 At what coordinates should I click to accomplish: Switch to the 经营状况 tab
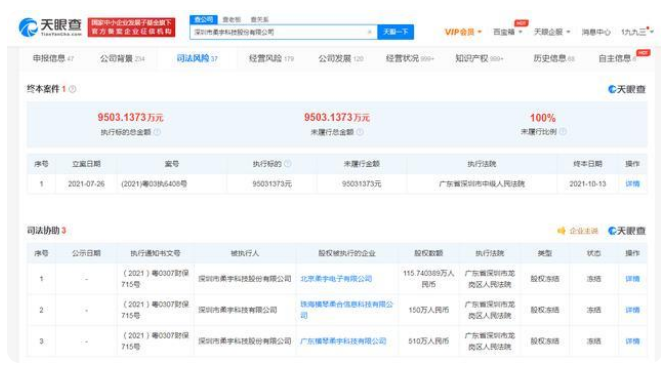[x=410, y=59]
